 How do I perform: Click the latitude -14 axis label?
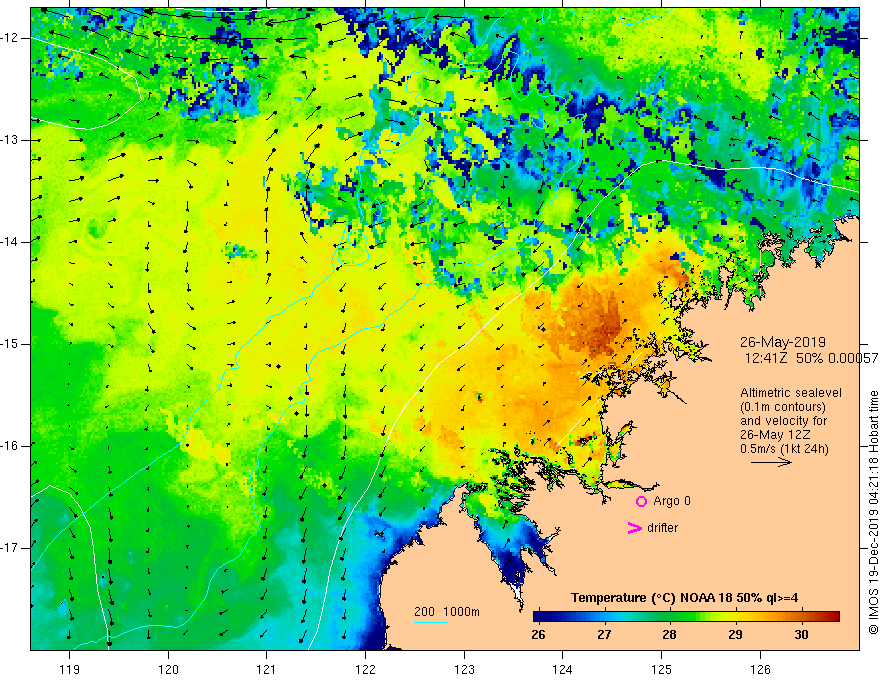11,242
